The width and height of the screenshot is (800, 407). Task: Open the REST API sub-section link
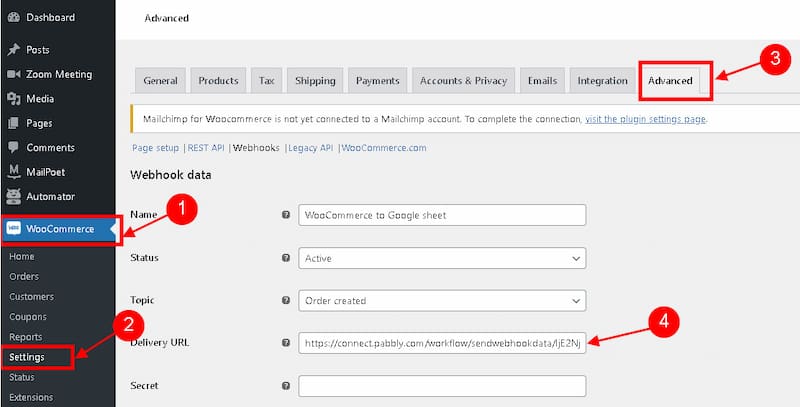pos(206,148)
